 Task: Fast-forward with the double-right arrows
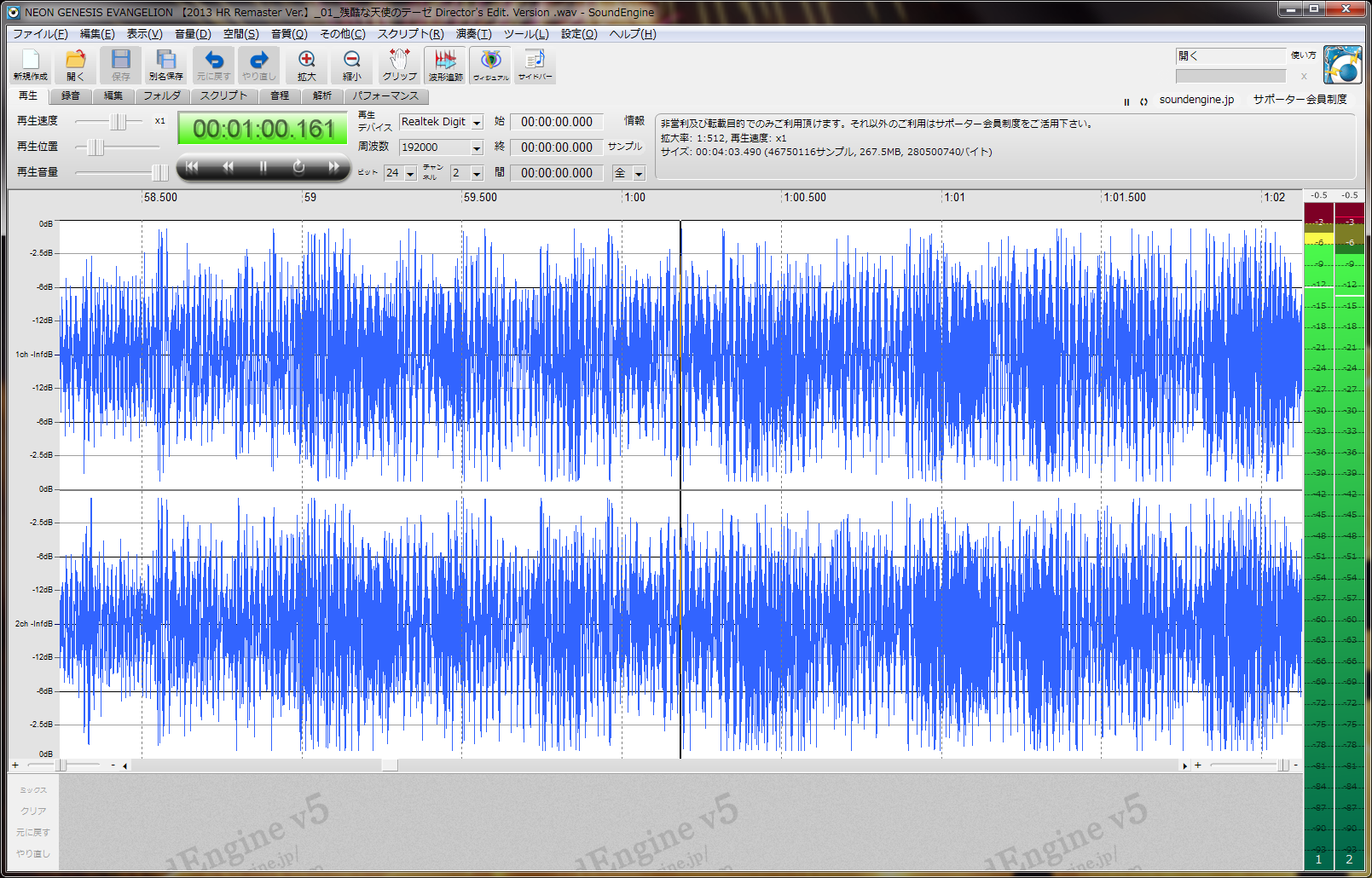pyautogui.click(x=334, y=167)
